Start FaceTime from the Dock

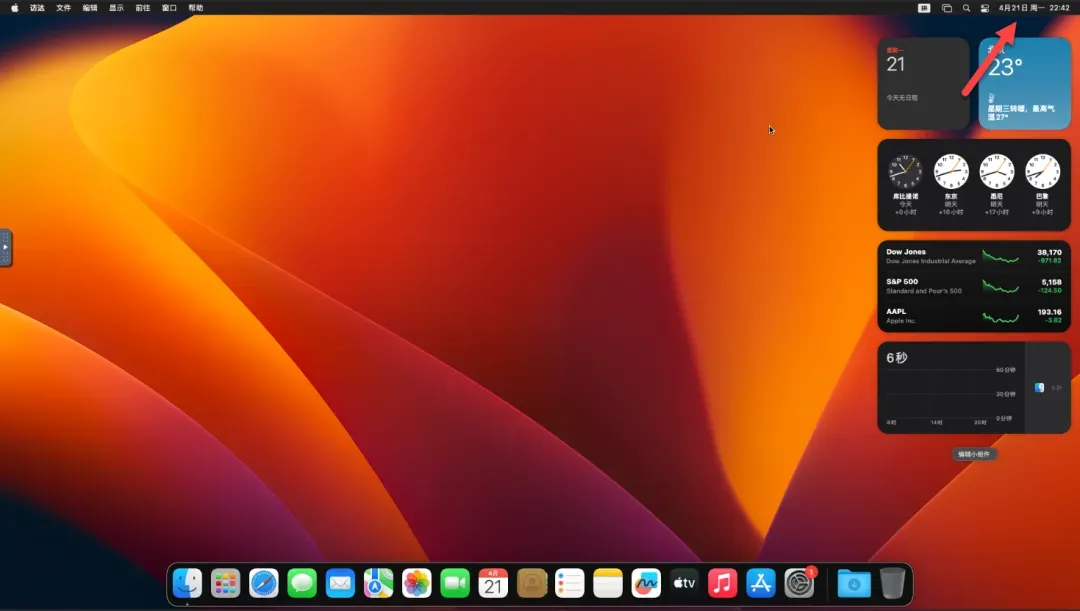(455, 583)
